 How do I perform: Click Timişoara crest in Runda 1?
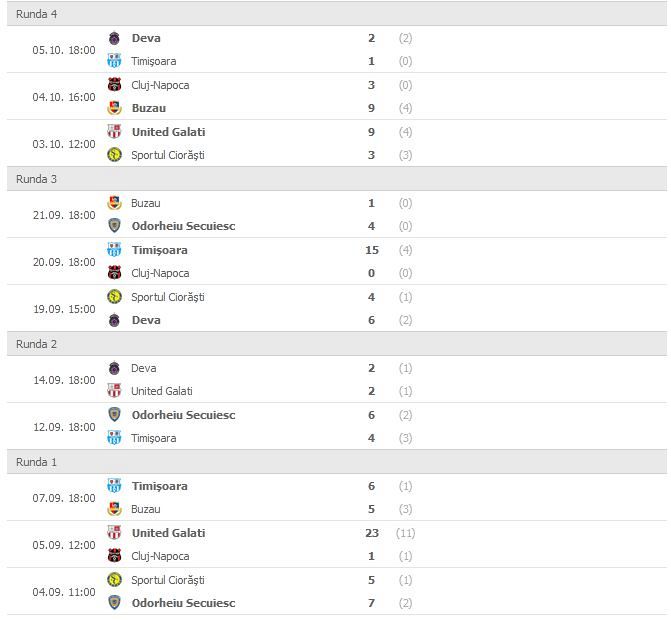click(x=114, y=486)
